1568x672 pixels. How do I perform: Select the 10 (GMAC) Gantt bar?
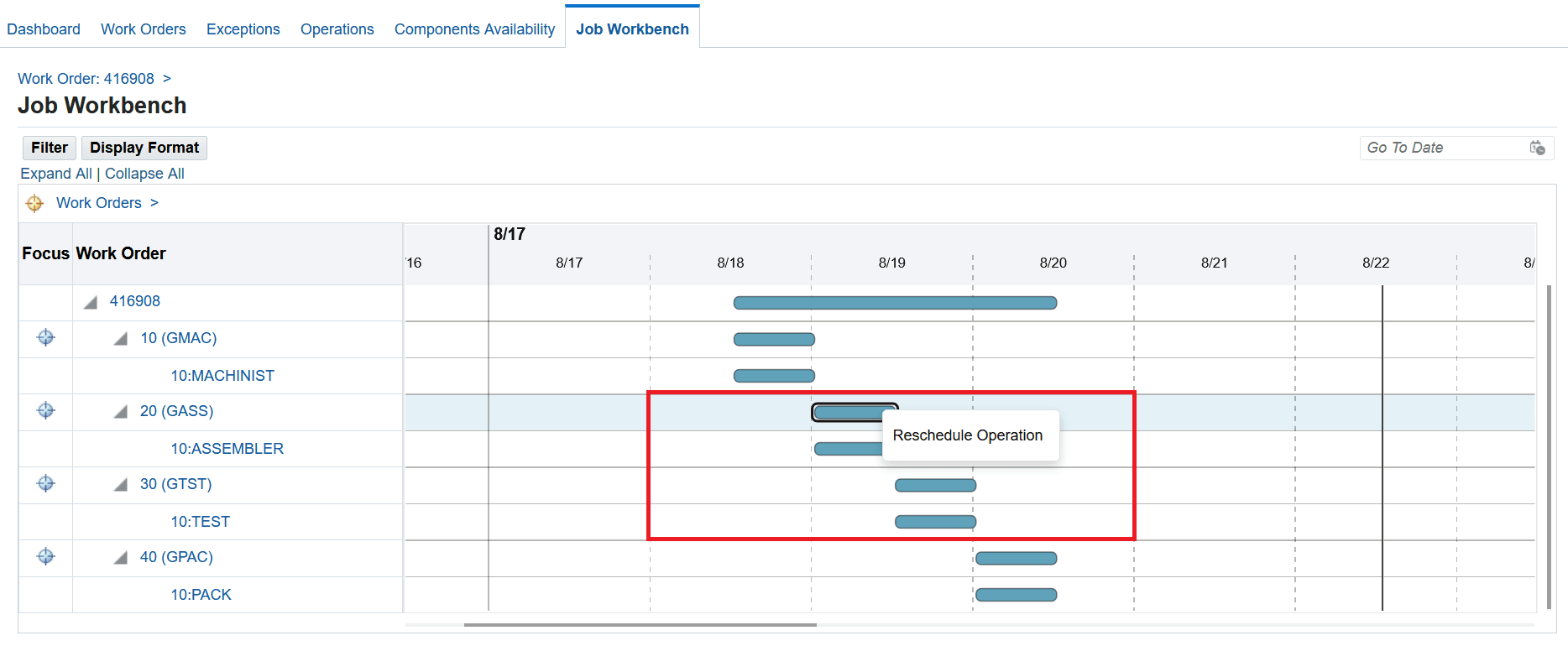(774, 340)
